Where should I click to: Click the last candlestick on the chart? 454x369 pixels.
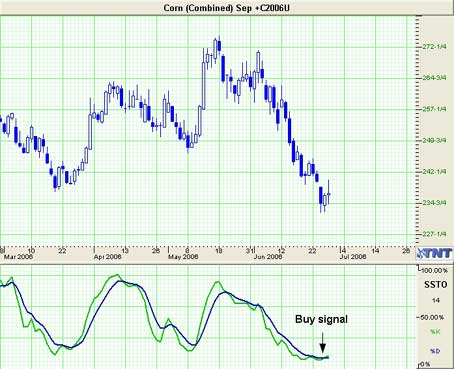pos(329,193)
